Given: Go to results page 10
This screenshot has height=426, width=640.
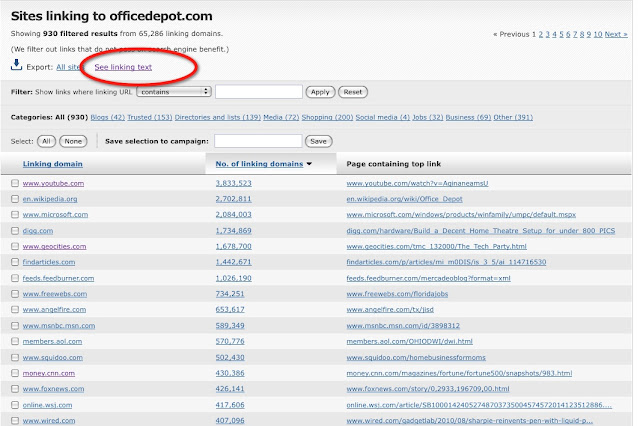Looking at the screenshot, I should pos(598,34).
